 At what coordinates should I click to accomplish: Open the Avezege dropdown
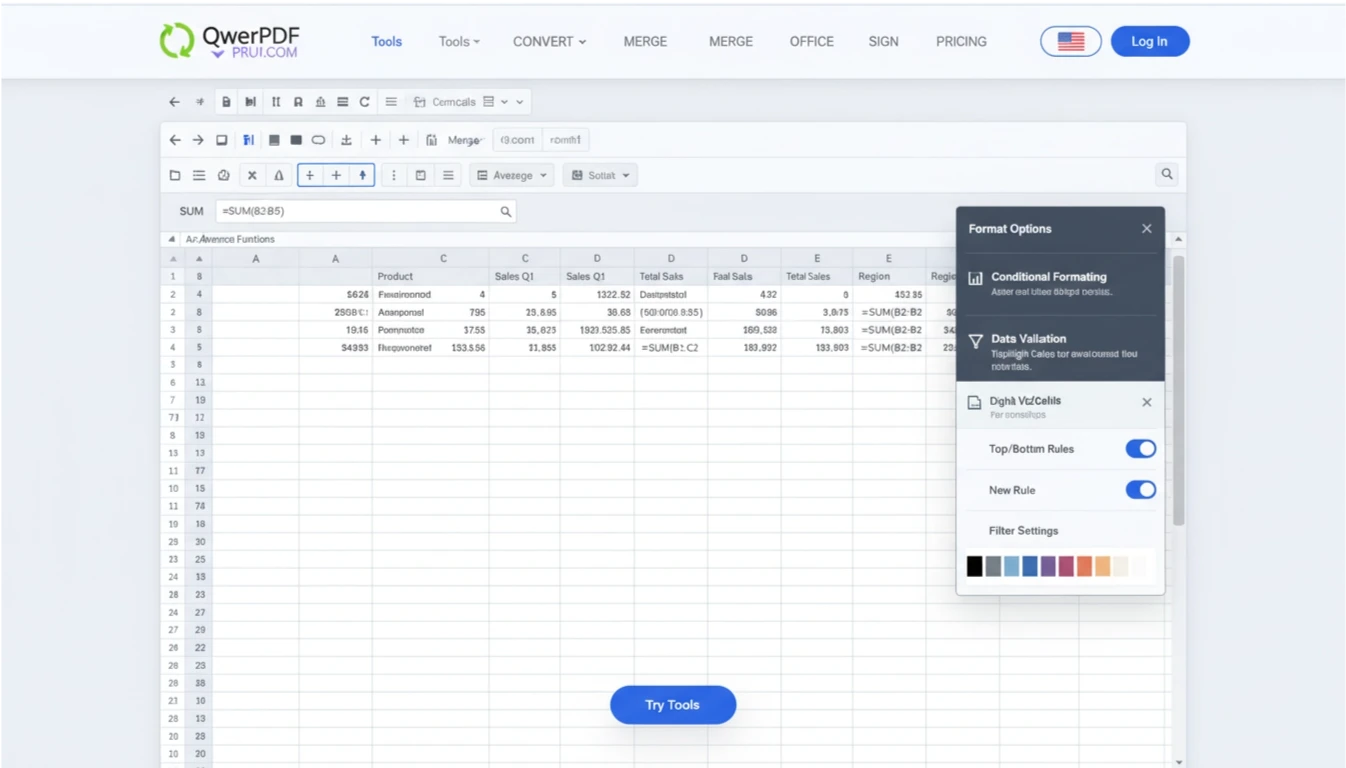(512, 175)
